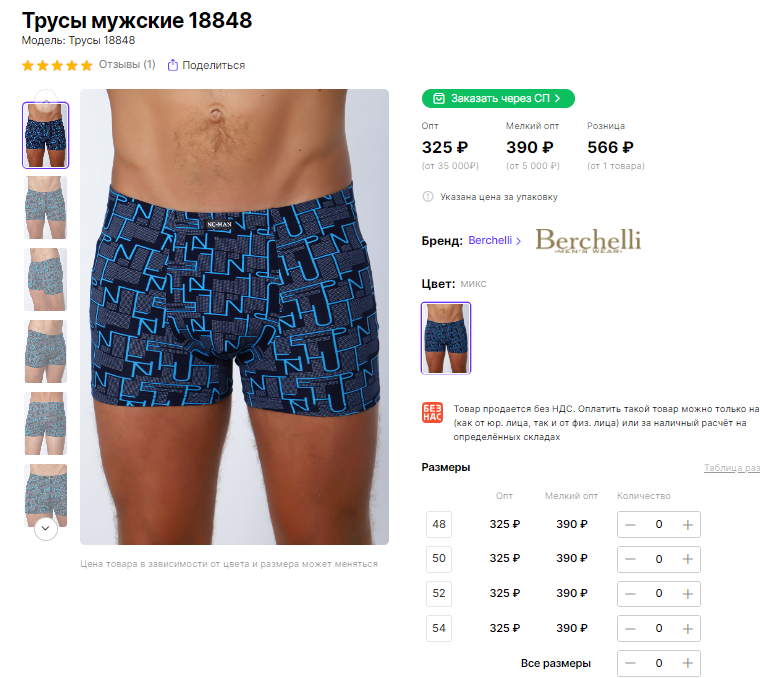Open the Таблица размеров link
The width and height of the screenshot is (760, 678).
pyautogui.click(x=732, y=468)
